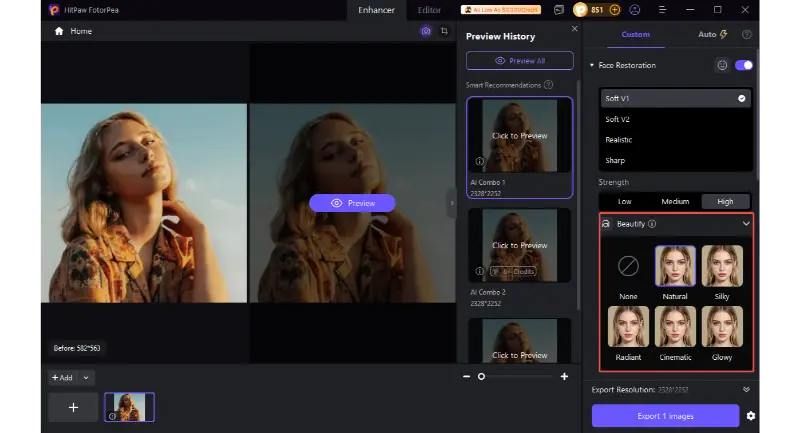Switch to the Enhancer tab
The width and height of the screenshot is (800, 433).
376,10
